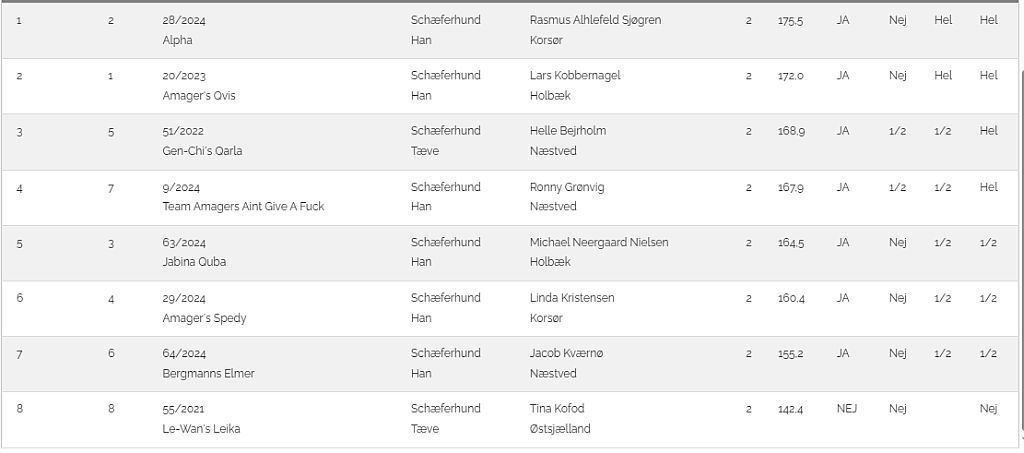Select the 142.4 points value
The width and height of the screenshot is (1024, 453).
pyautogui.click(x=790, y=409)
